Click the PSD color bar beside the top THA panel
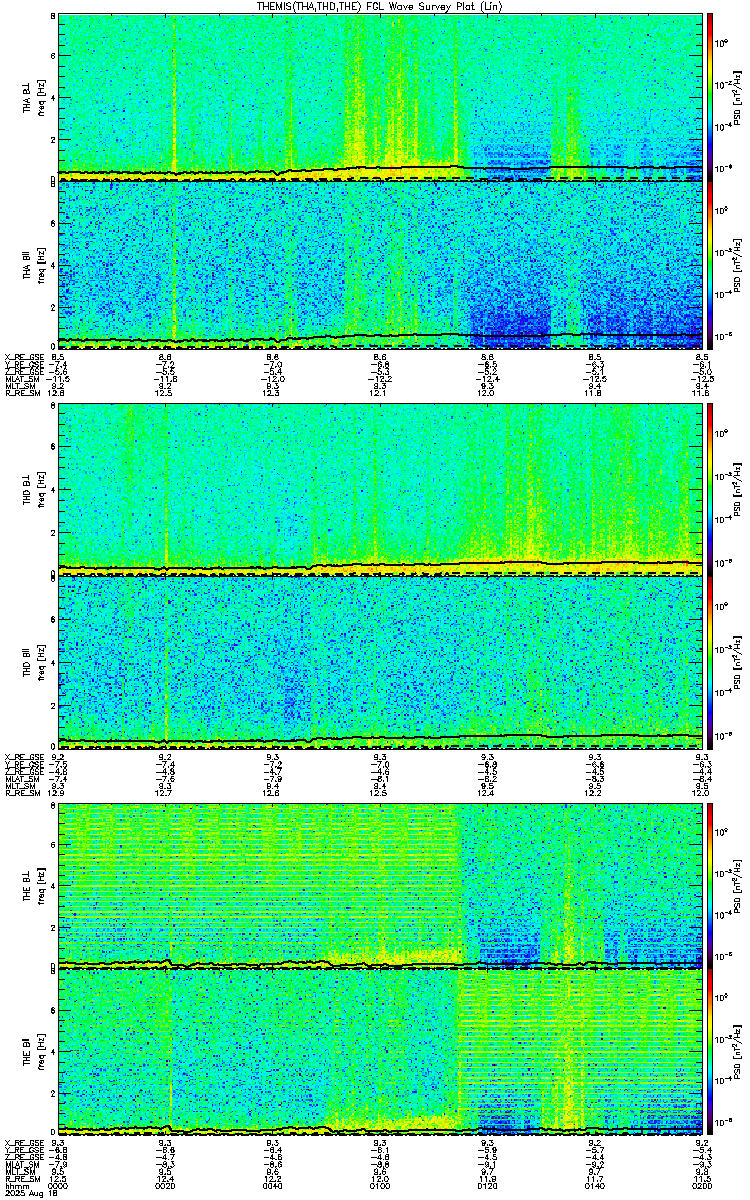This screenshot has width=750, height=1200. coord(710,96)
